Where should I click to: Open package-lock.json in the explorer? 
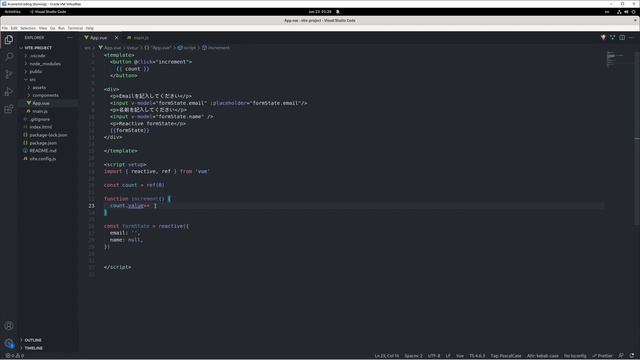pos(48,135)
